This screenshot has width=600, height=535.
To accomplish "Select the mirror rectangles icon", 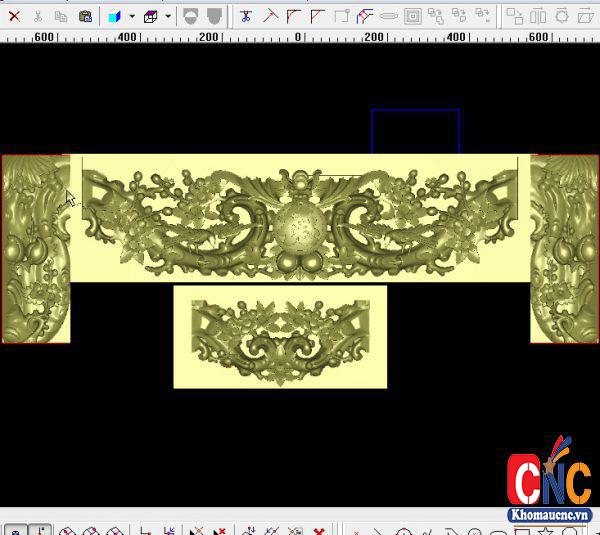I will click(x=538, y=16).
